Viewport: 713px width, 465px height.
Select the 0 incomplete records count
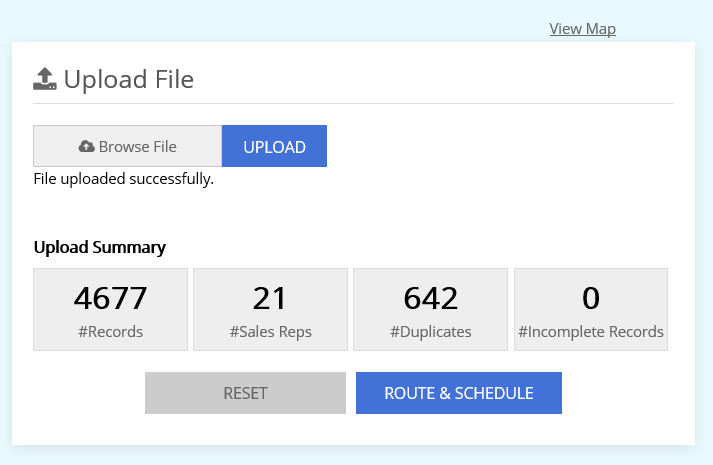[x=590, y=298]
